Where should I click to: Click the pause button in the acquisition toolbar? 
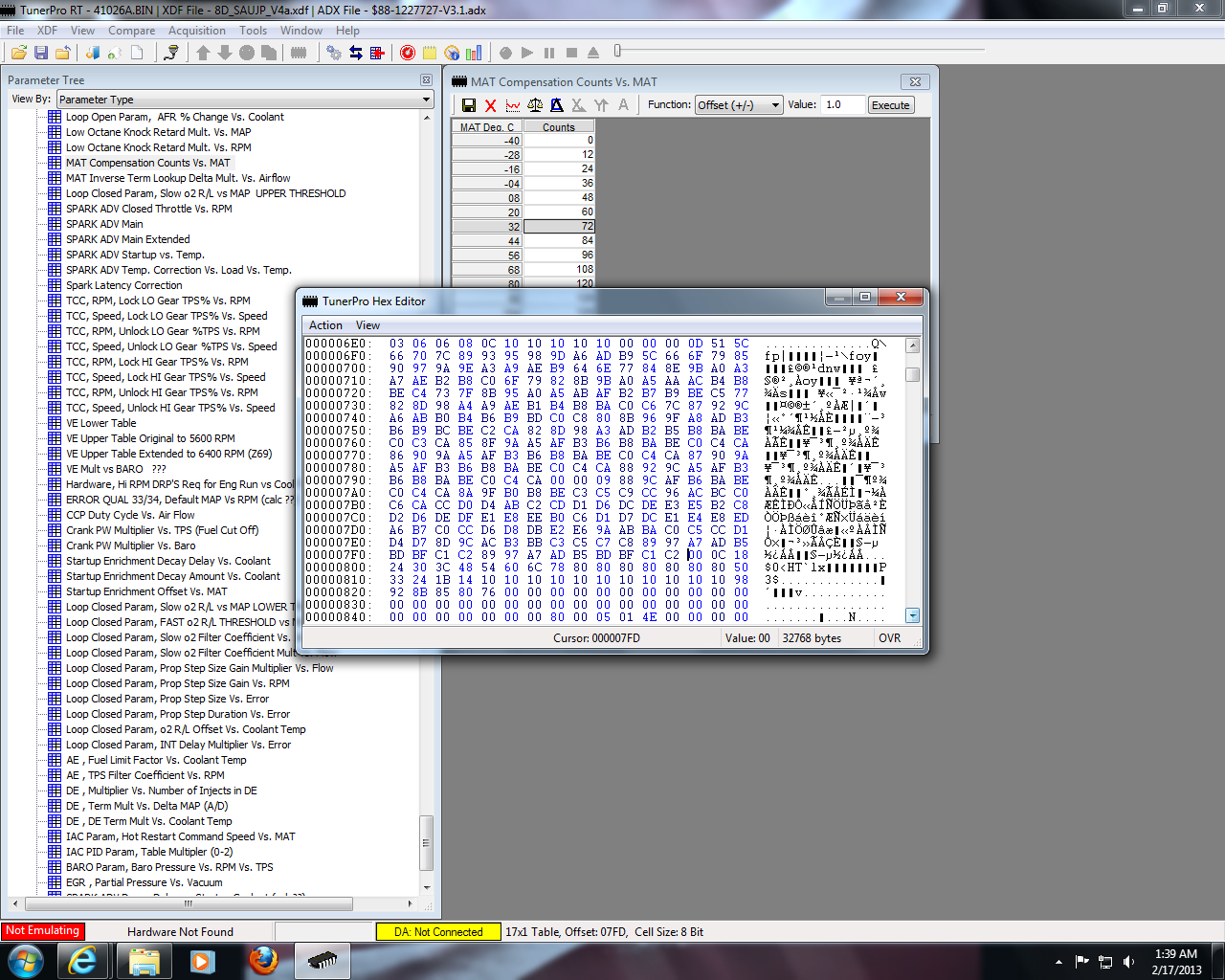coord(549,53)
